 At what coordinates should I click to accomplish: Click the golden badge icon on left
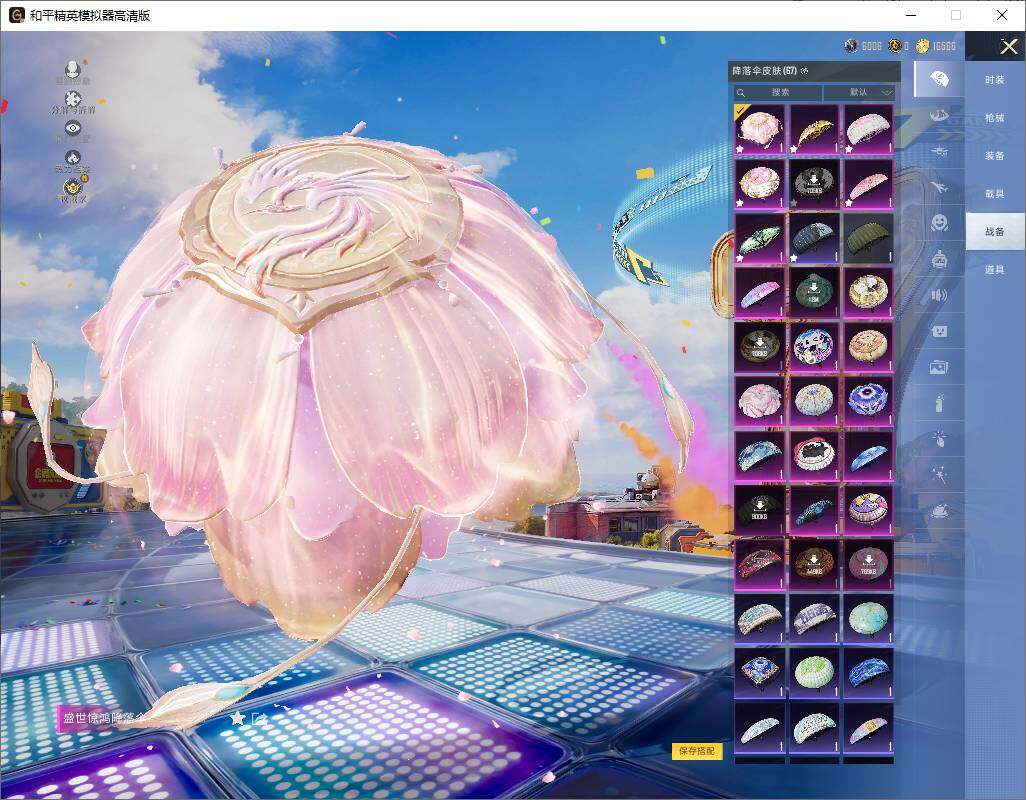tap(73, 187)
